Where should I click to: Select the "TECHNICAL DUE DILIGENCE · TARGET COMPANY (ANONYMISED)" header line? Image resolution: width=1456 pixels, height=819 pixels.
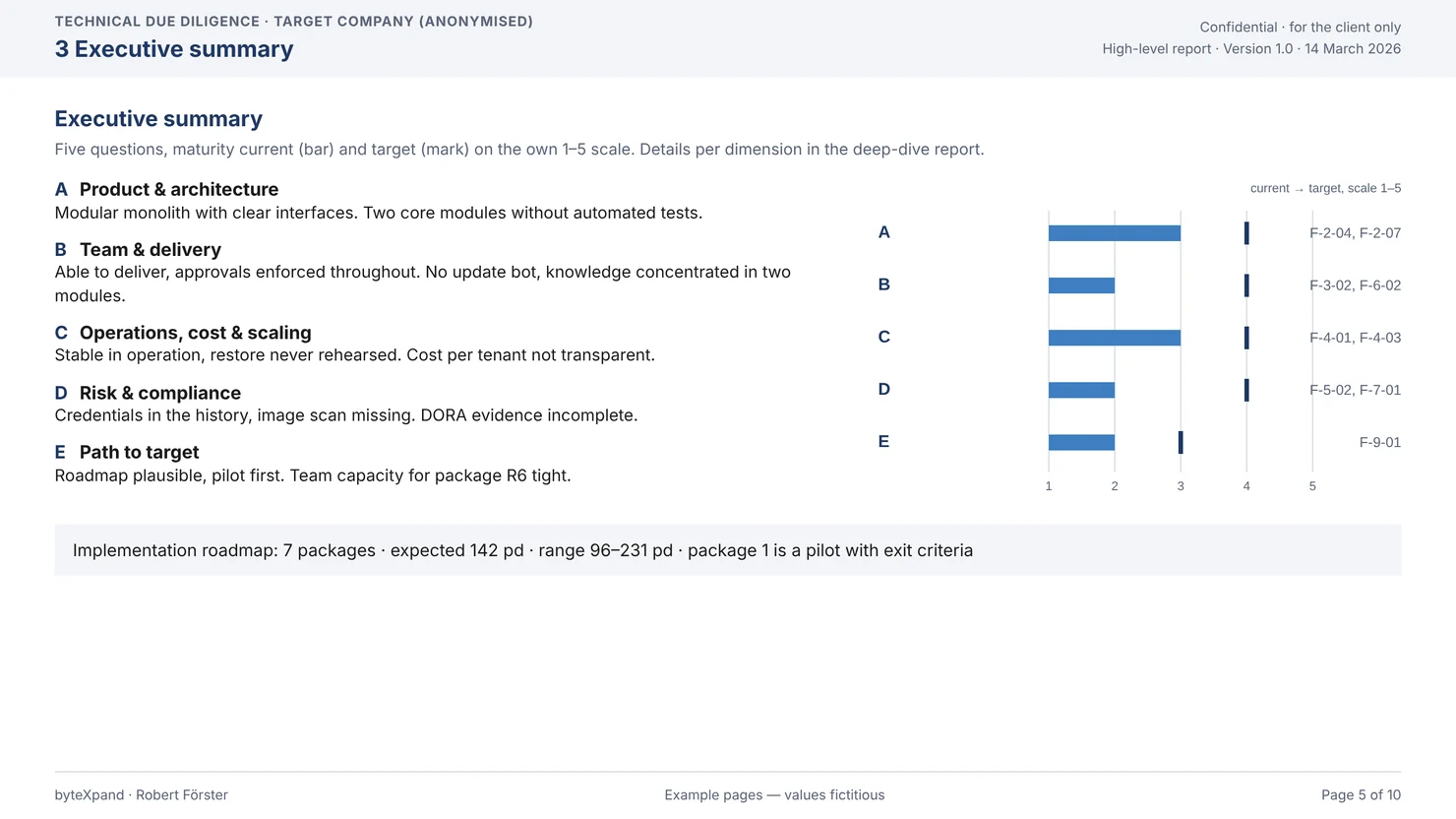tap(294, 22)
